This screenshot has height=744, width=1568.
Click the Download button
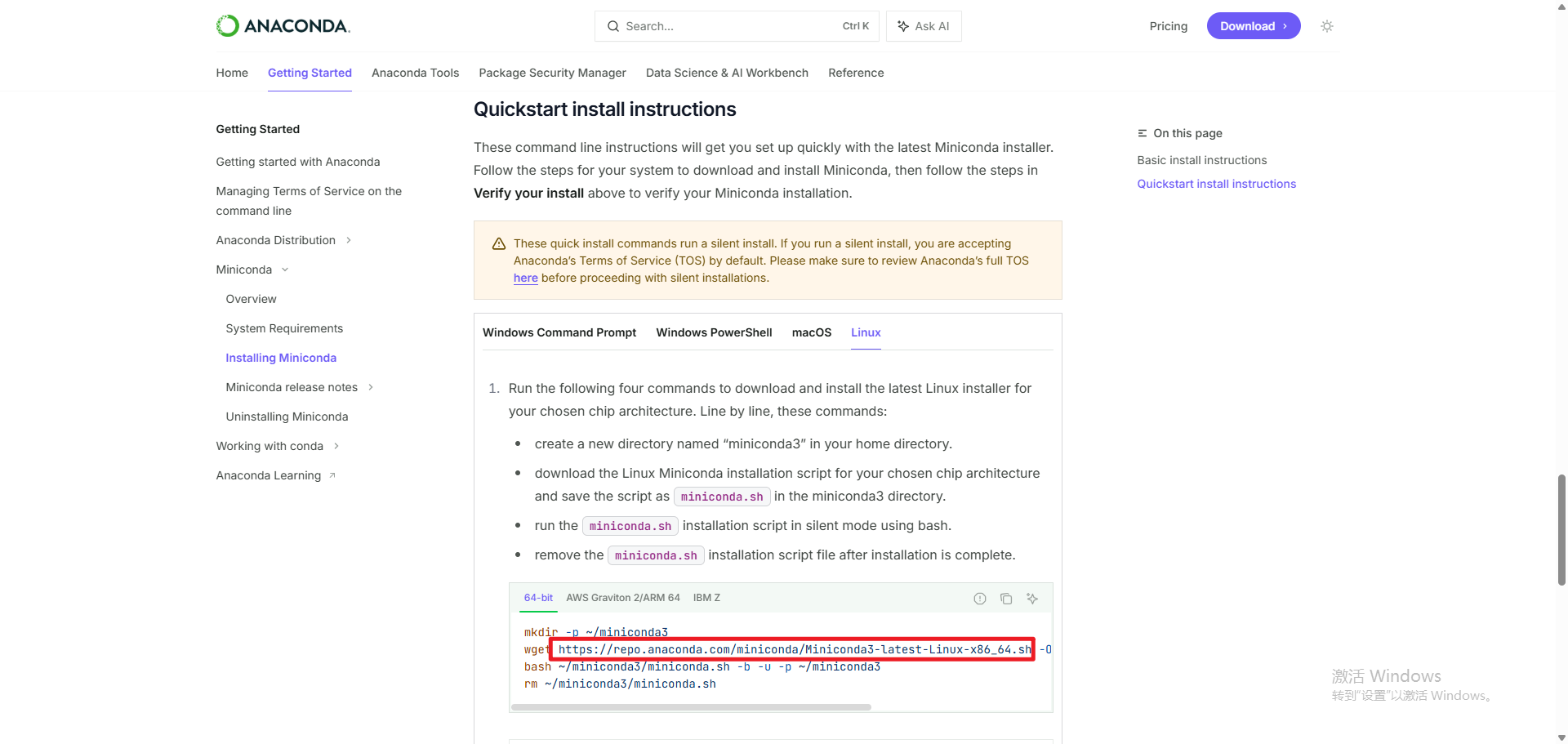[x=1253, y=25]
